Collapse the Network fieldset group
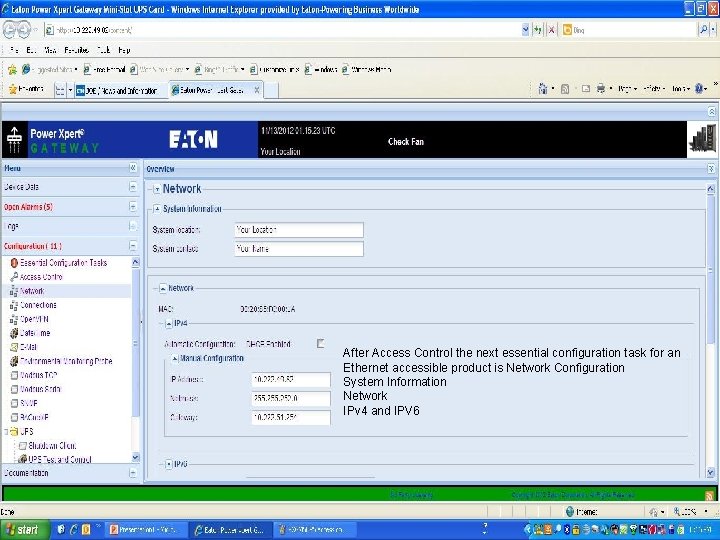The height and width of the screenshot is (540, 720). point(163,288)
